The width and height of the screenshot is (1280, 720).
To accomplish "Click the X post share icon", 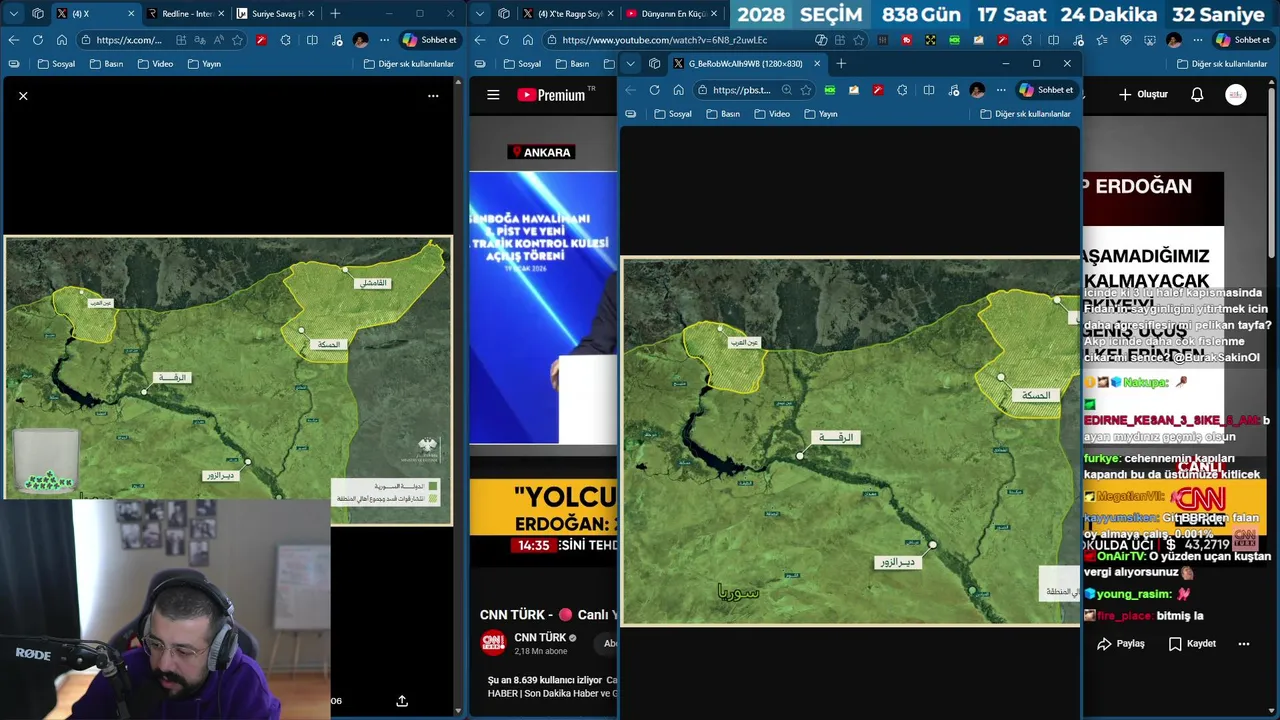I will [402, 701].
